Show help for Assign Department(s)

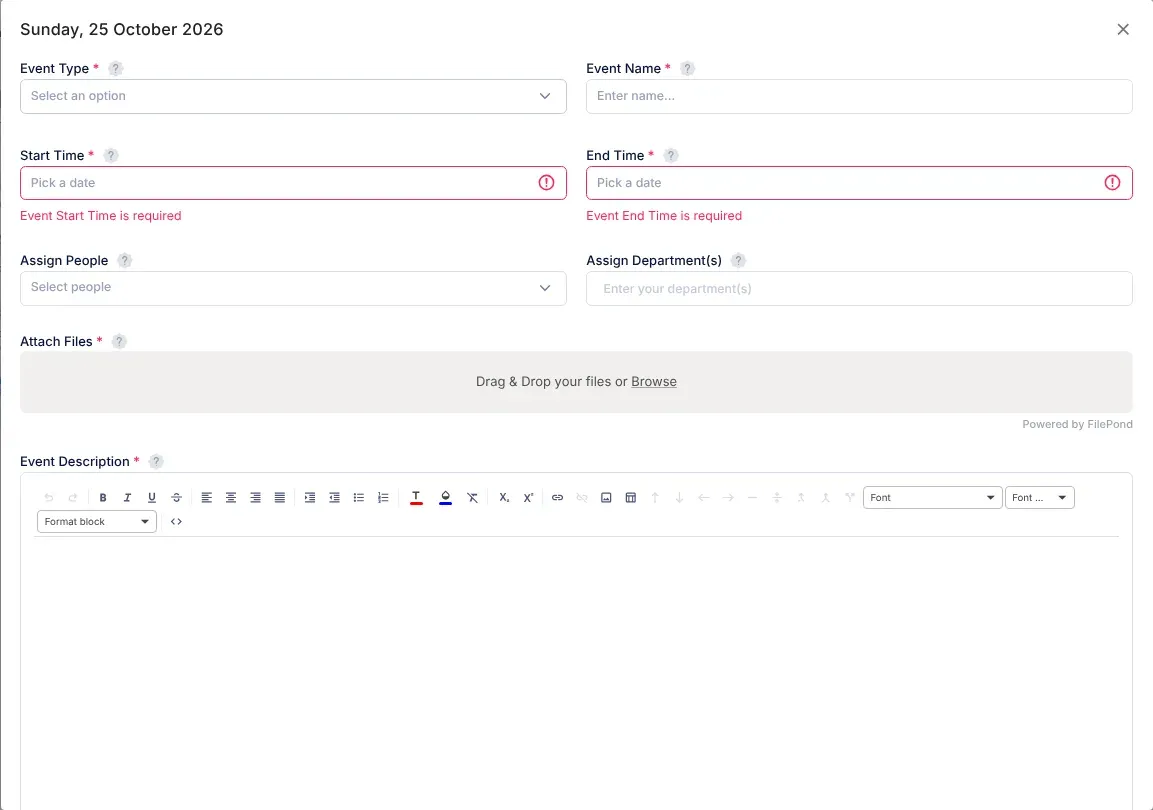[738, 260]
